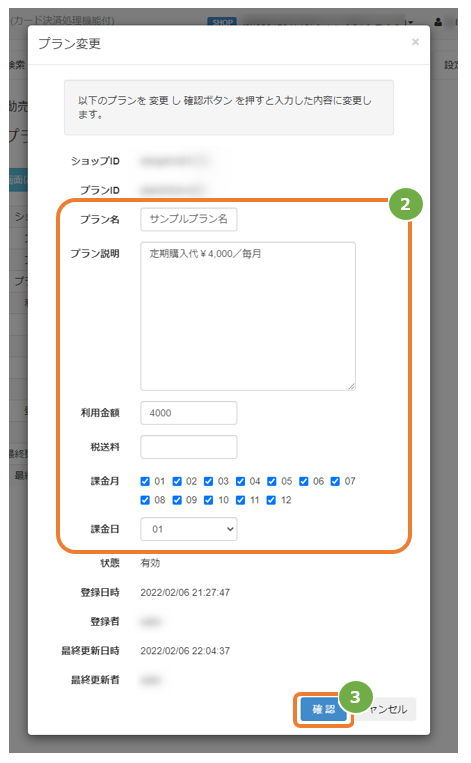Uncheck billing month 05 checkbox
The image size is (471, 763).
pyautogui.click(x=272, y=481)
